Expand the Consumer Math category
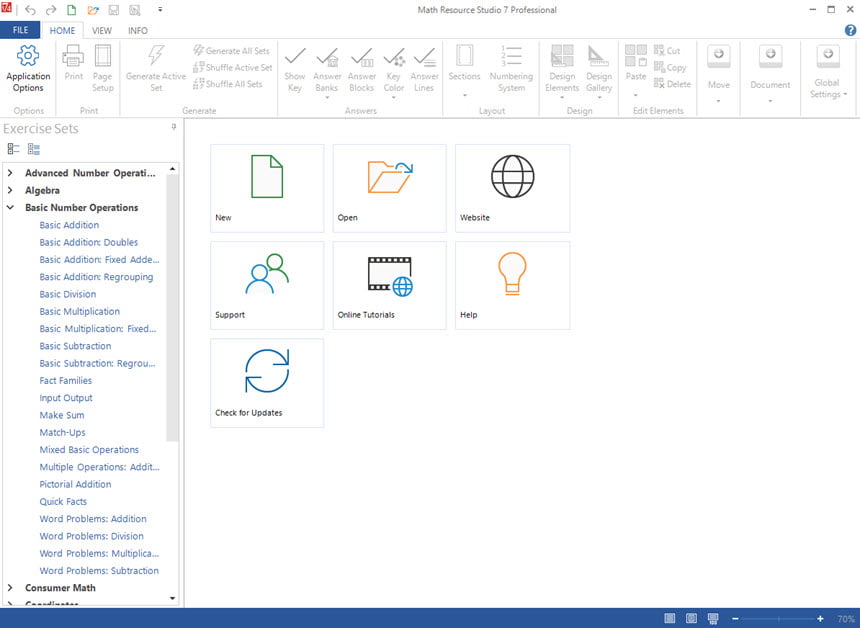Image resolution: width=860 pixels, height=628 pixels. (10, 587)
